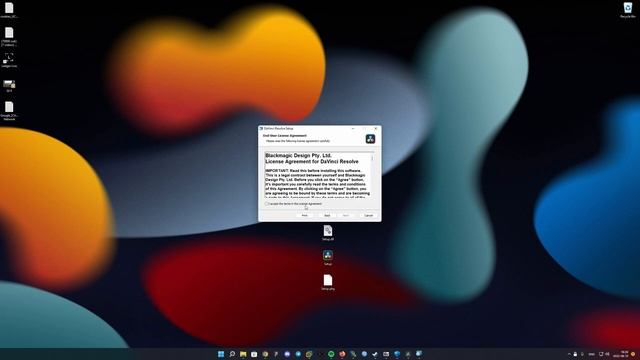Click the DaVinci Resolve logo in dialog header

(x=370, y=139)
